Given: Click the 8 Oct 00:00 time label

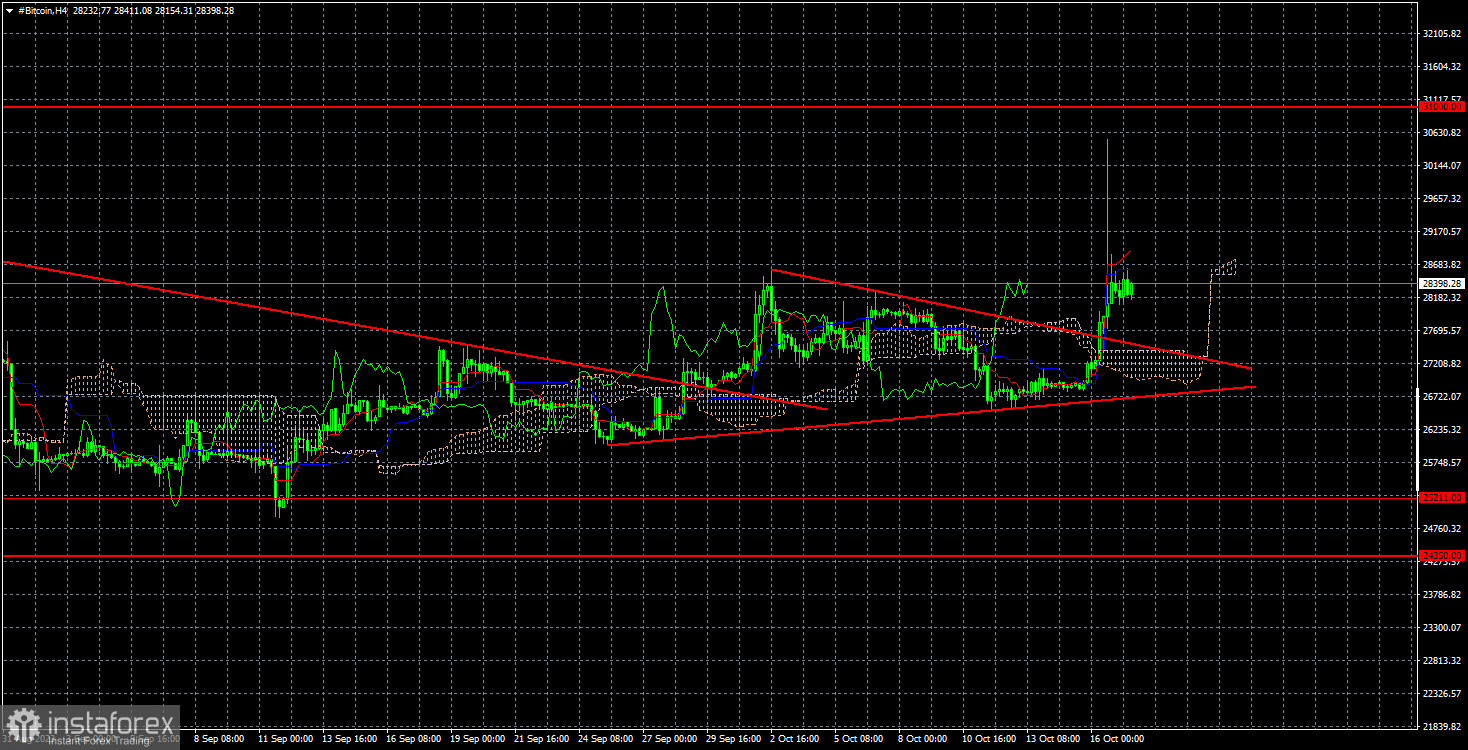Looking at the screenshot, I should pos(925,739).
